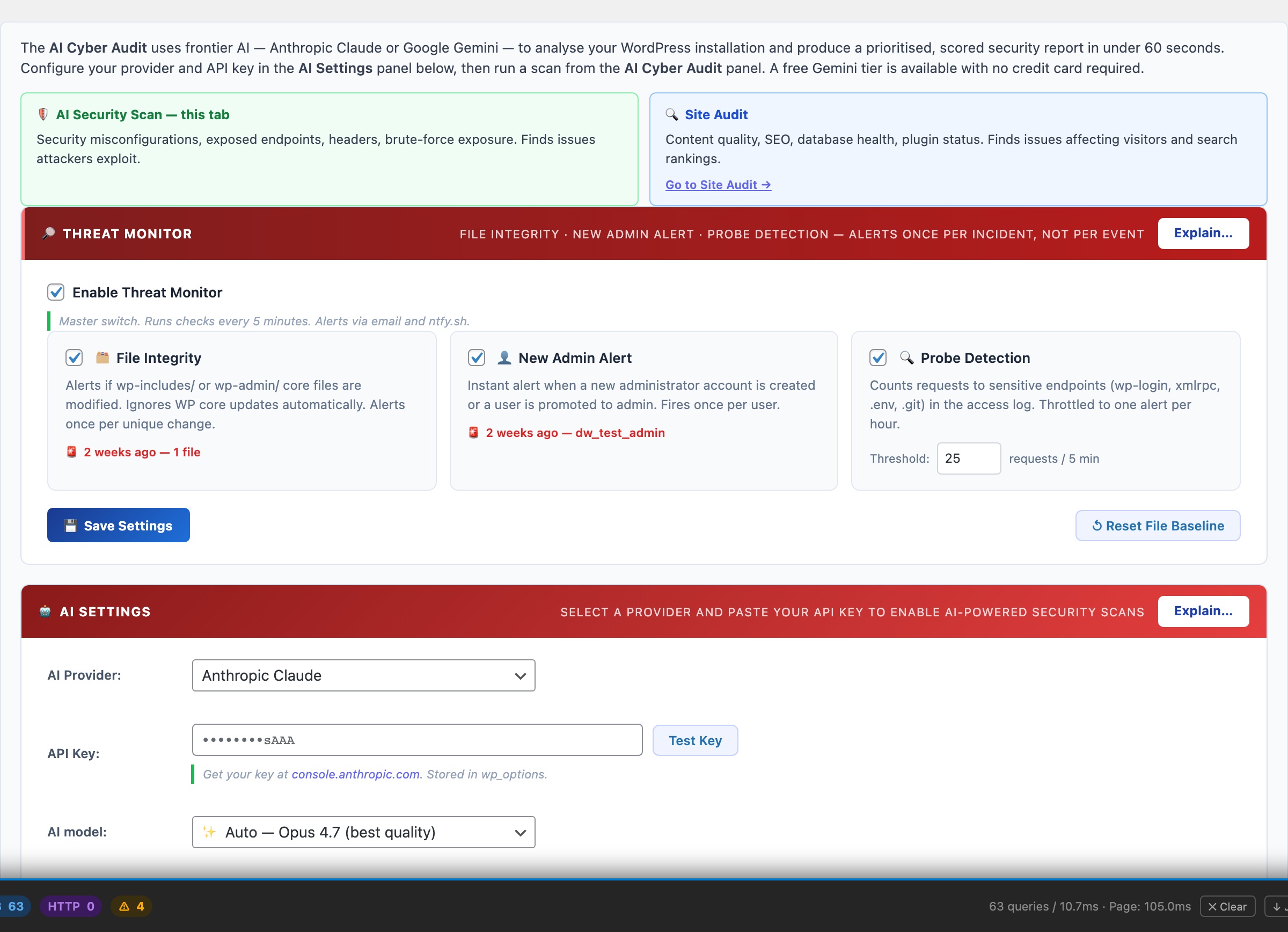1288x932 pixels.
Task: Click the warning triangle icon in debug bar
Action: coord(125,906)
